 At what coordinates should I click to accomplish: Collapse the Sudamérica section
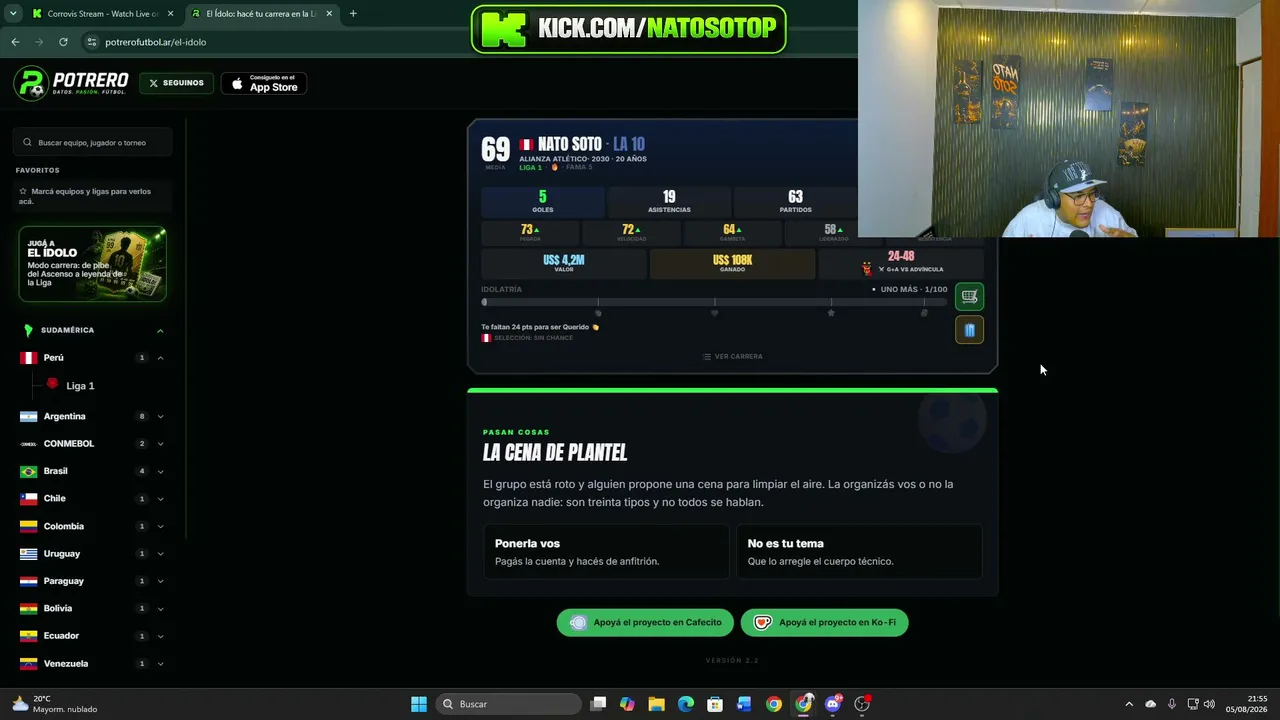click(160, 330)
